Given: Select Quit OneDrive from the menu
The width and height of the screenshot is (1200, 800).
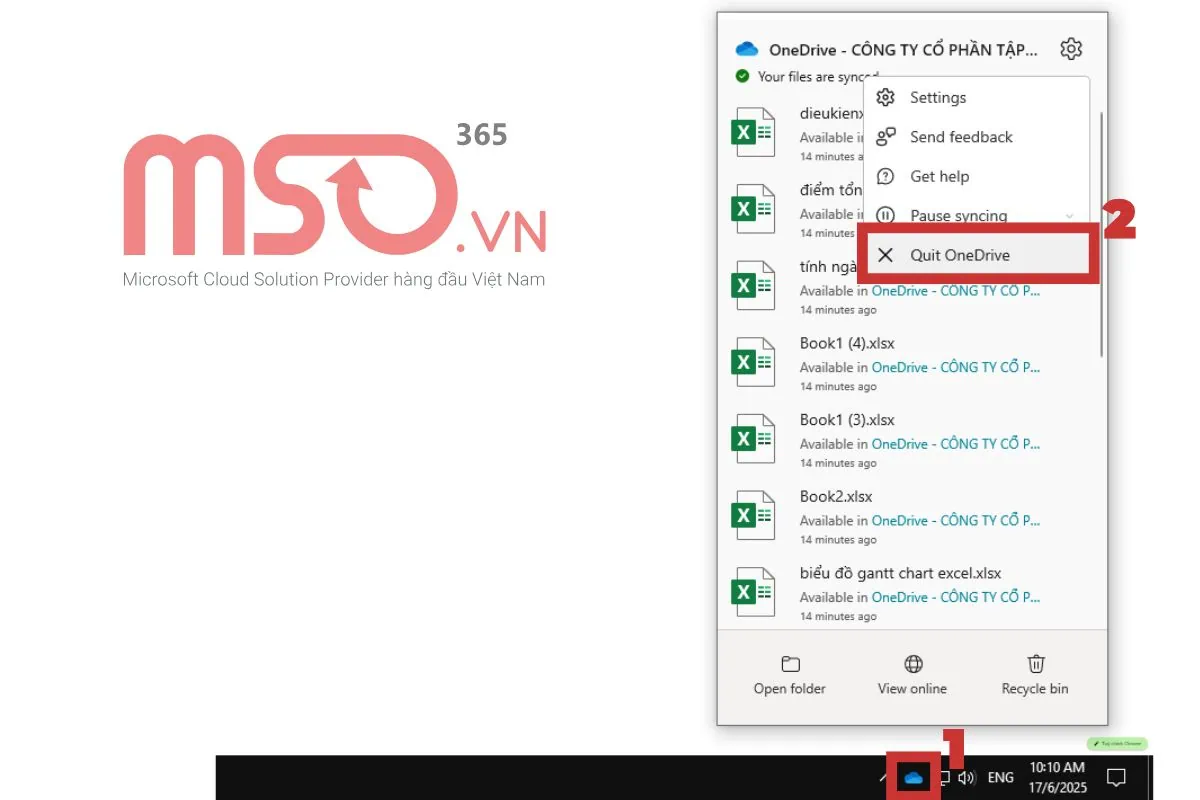Looking at the screenshot, I should pos(959,255).
